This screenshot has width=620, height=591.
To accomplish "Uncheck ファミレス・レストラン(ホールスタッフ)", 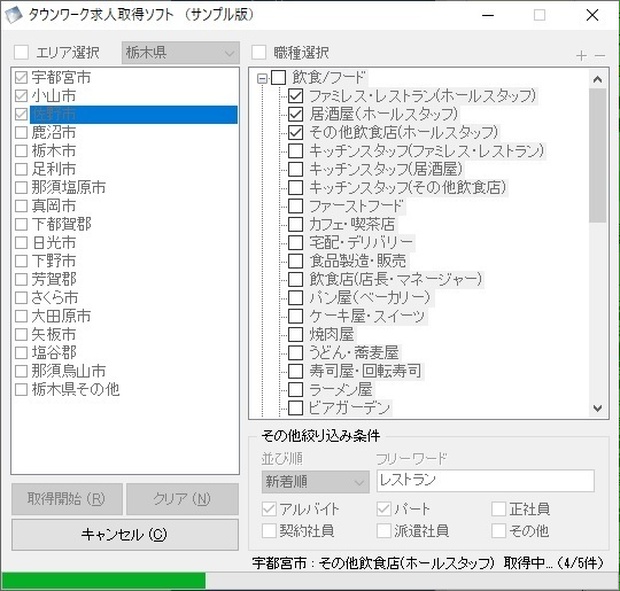I will click(x=296, y=96).
